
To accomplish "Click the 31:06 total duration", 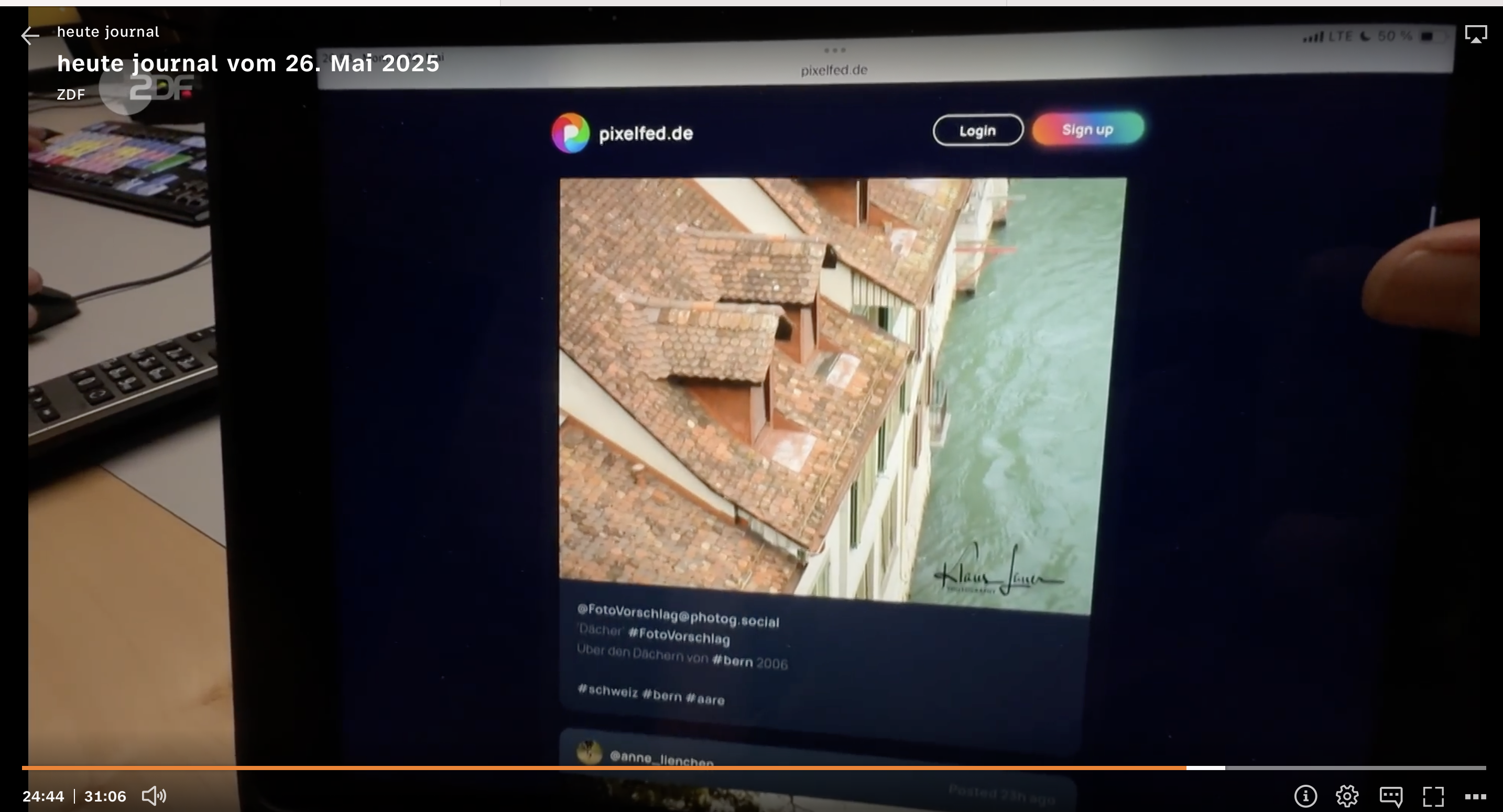I will [105, 796].
